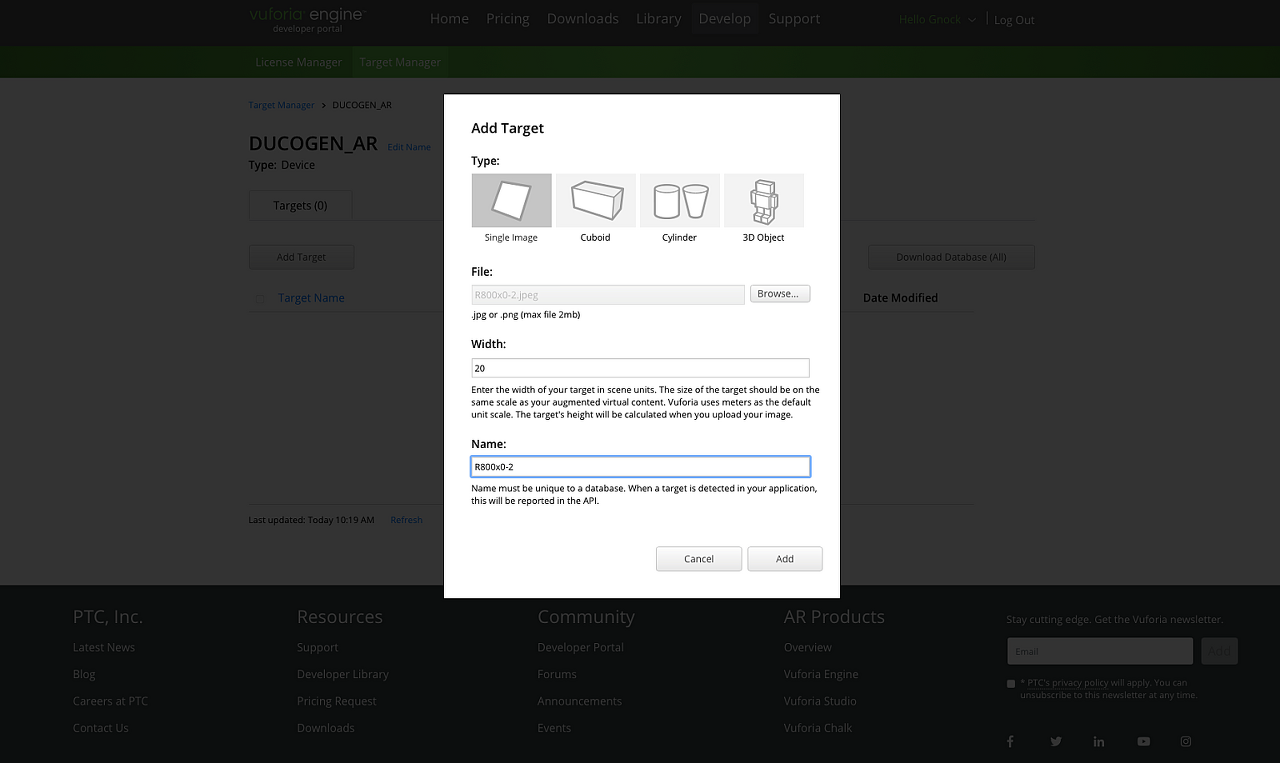Viewport: 1280px width, 763px height.
Task: Open the Pricing menu item
Action: tap(508, 19)
